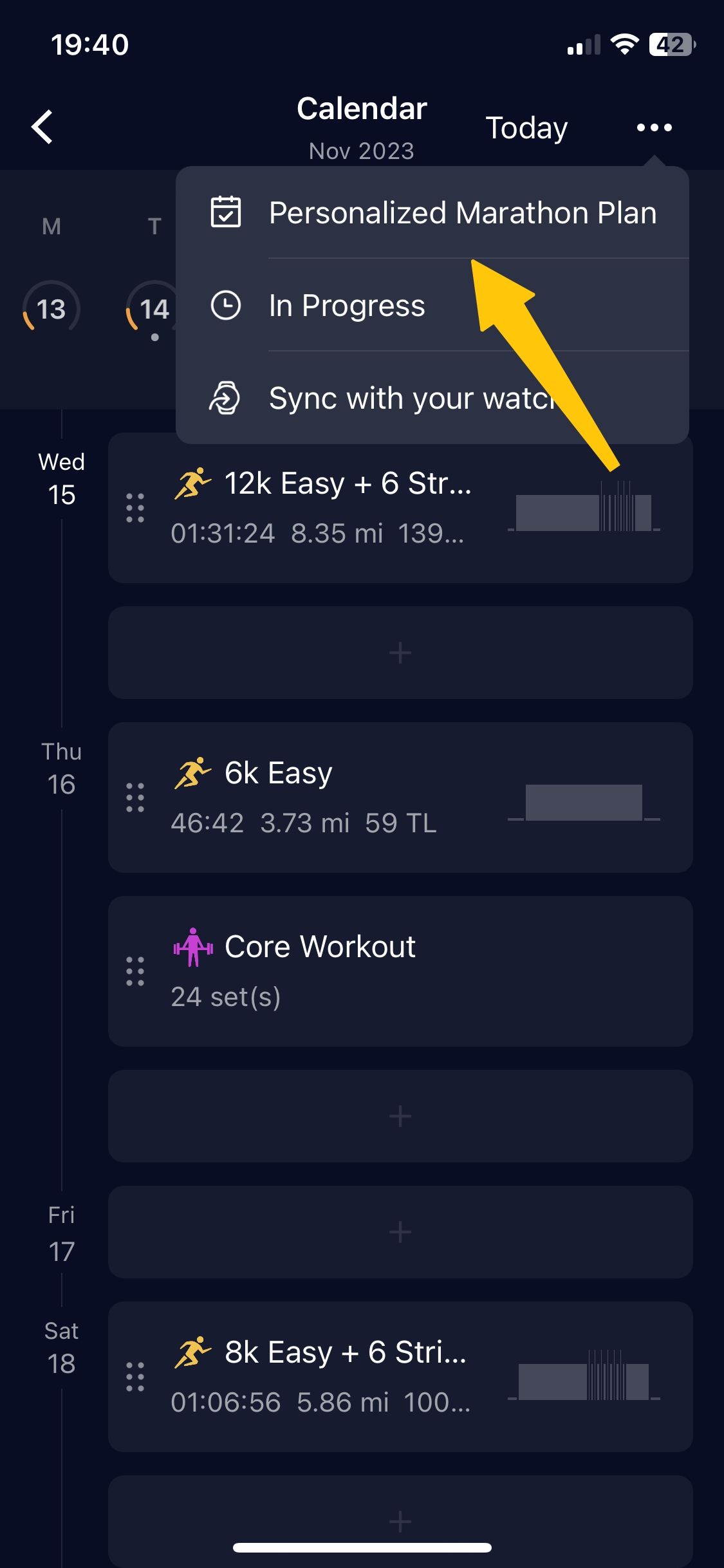Screen dimensions: 724x1568
Task: Tap the watch sync icon
Action: pyautogui.click(x=225, y=398)
